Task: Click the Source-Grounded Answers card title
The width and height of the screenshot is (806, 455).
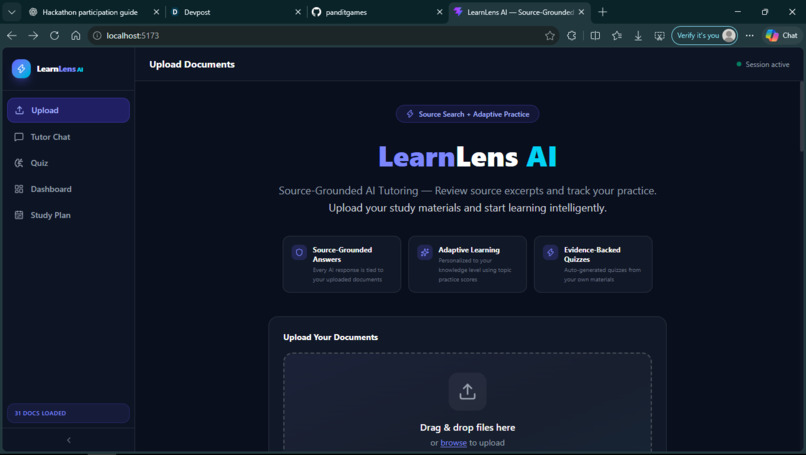Action: (342, 254)
